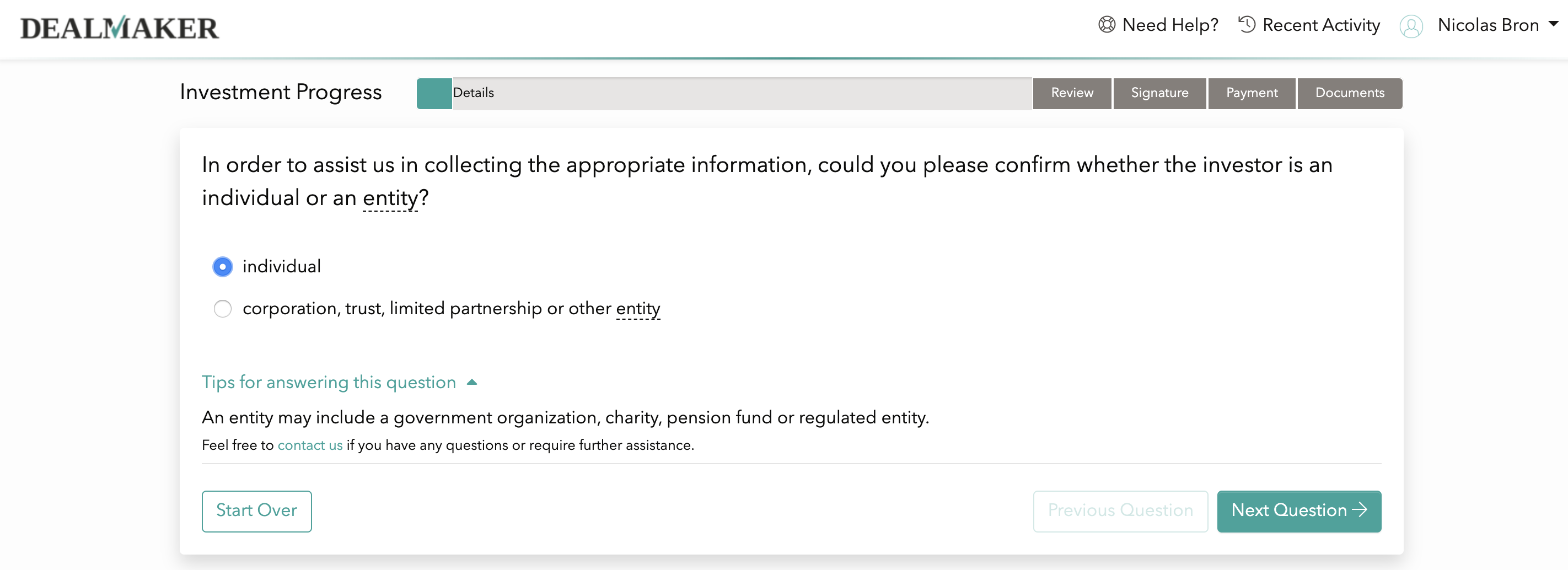Click the Recent Activity clock icon

(x=1247, y=25)
